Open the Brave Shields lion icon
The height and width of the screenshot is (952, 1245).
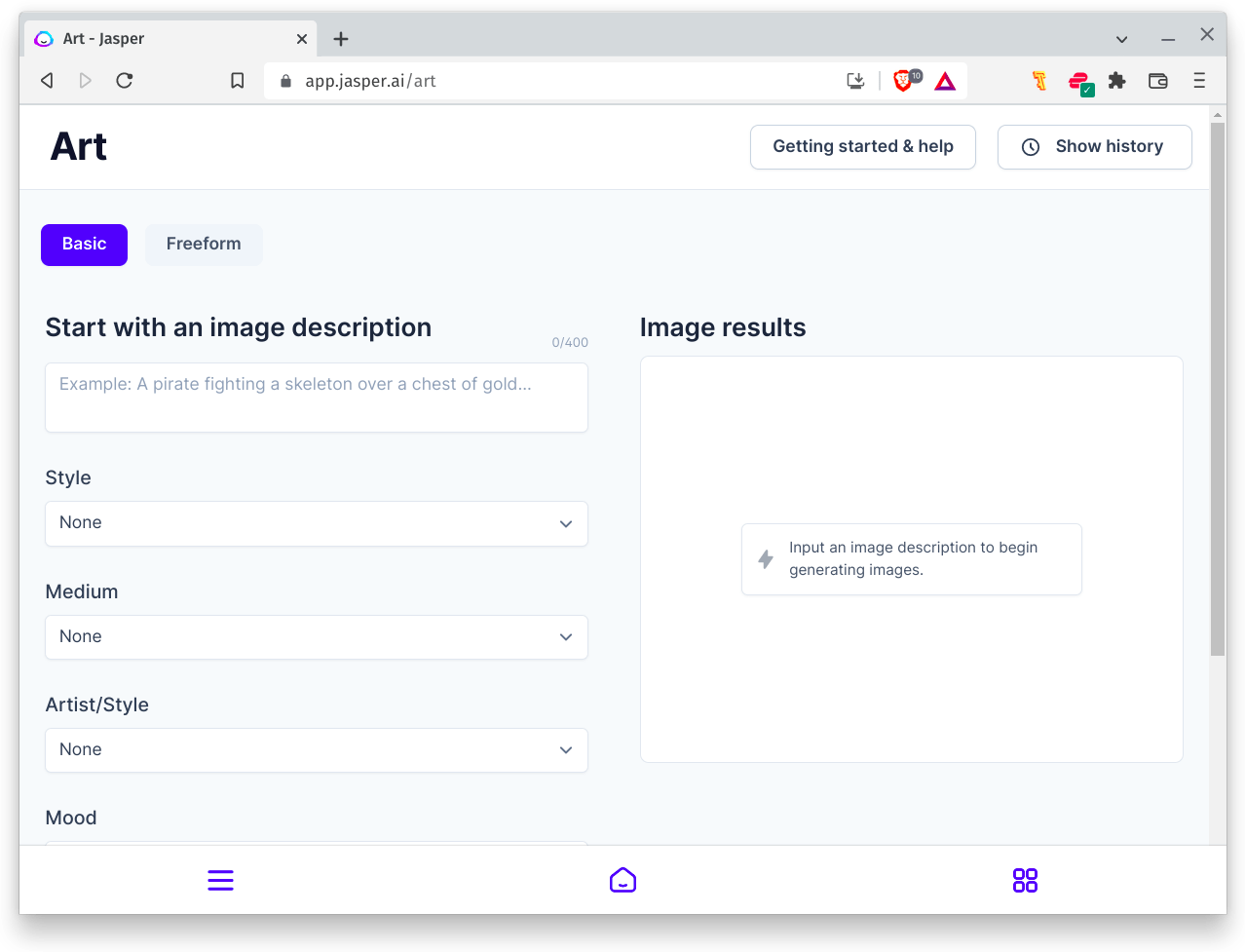coord(903,81)
